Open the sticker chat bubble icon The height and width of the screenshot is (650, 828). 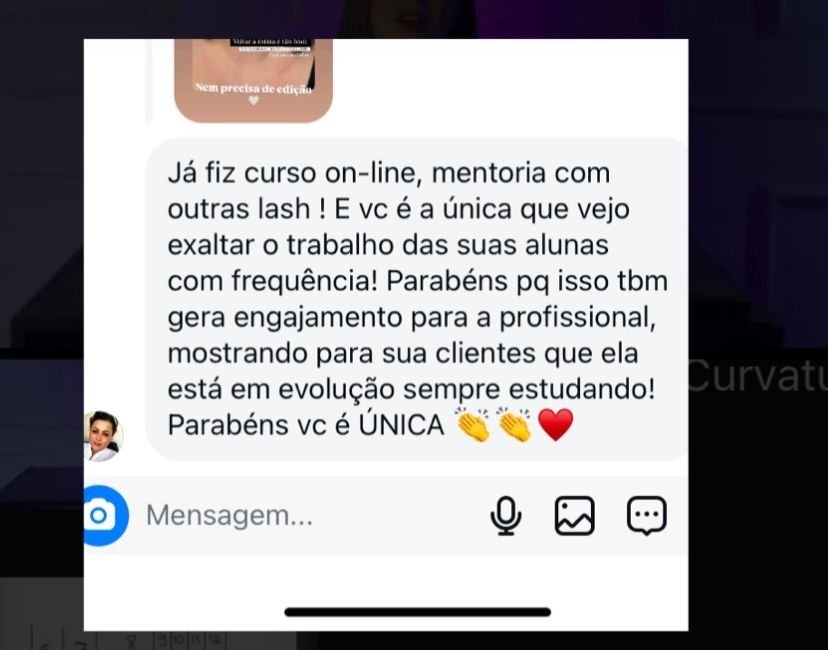[x=647, y=516]
